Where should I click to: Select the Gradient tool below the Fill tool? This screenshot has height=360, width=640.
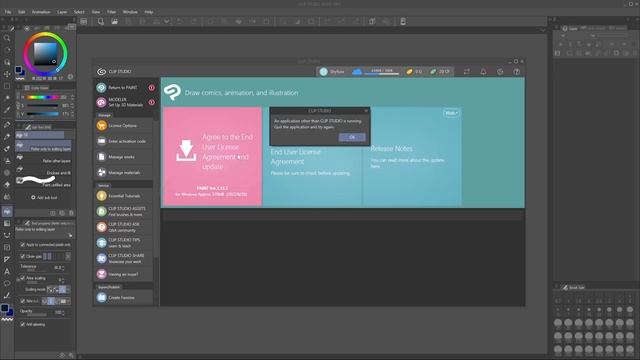pos(7,223)
